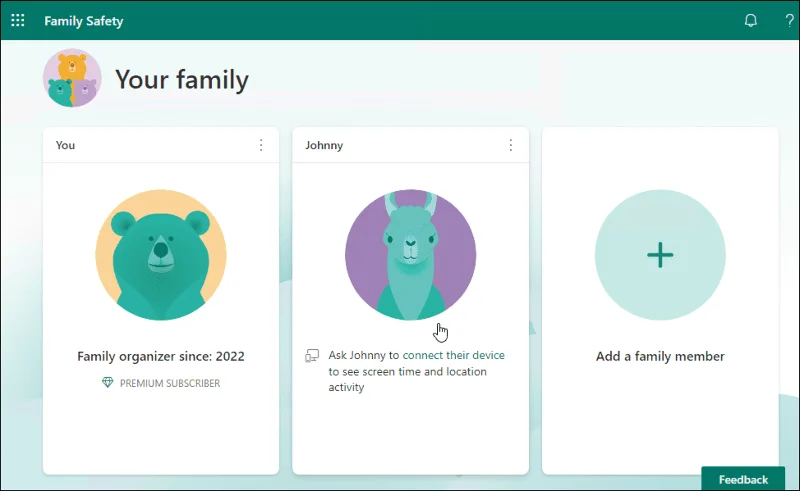Click the 'Johnny' card header name
The image size is (800, 491).
click(x=324, y=145)
